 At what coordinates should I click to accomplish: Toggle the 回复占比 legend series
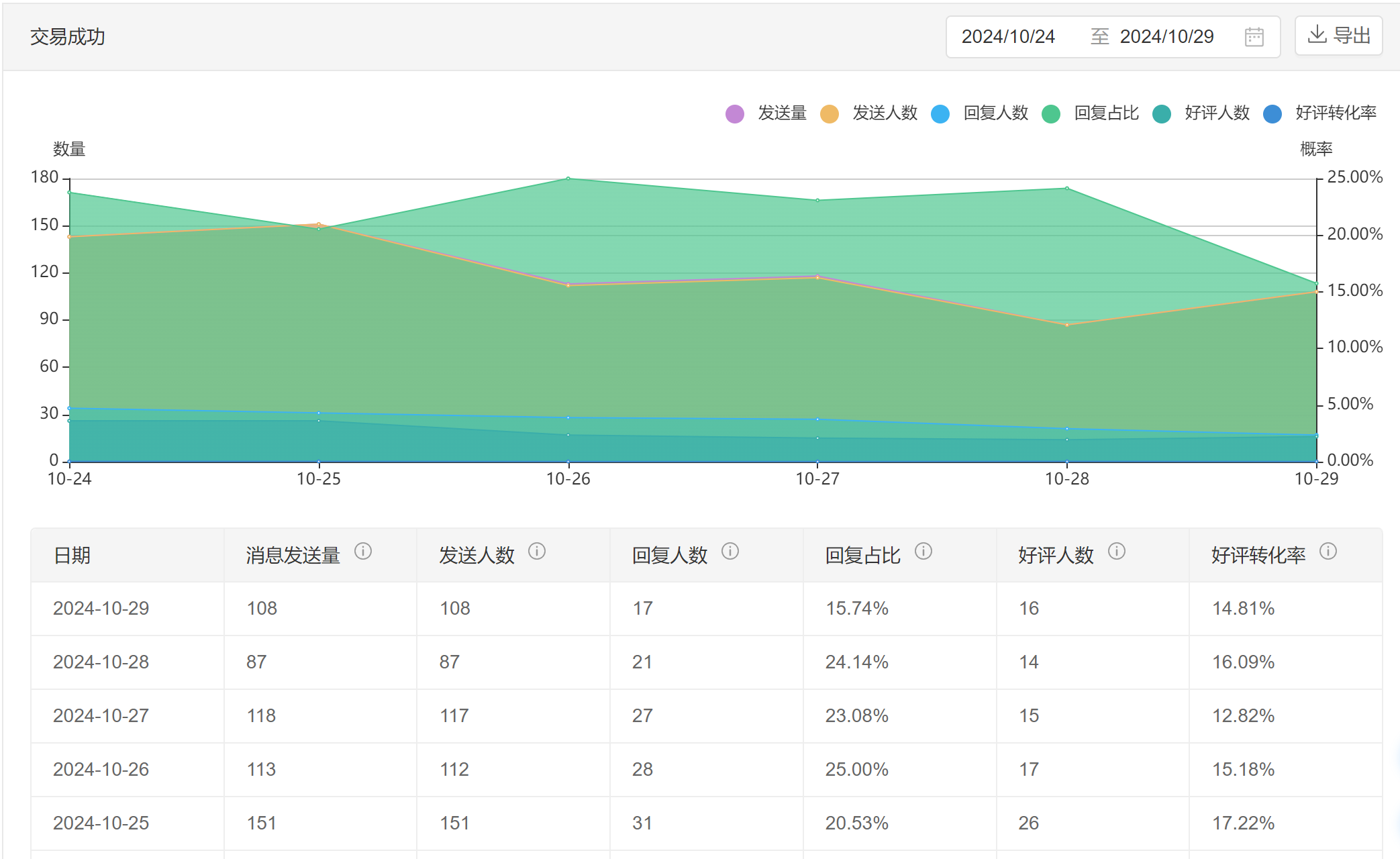coord(1090,113)
